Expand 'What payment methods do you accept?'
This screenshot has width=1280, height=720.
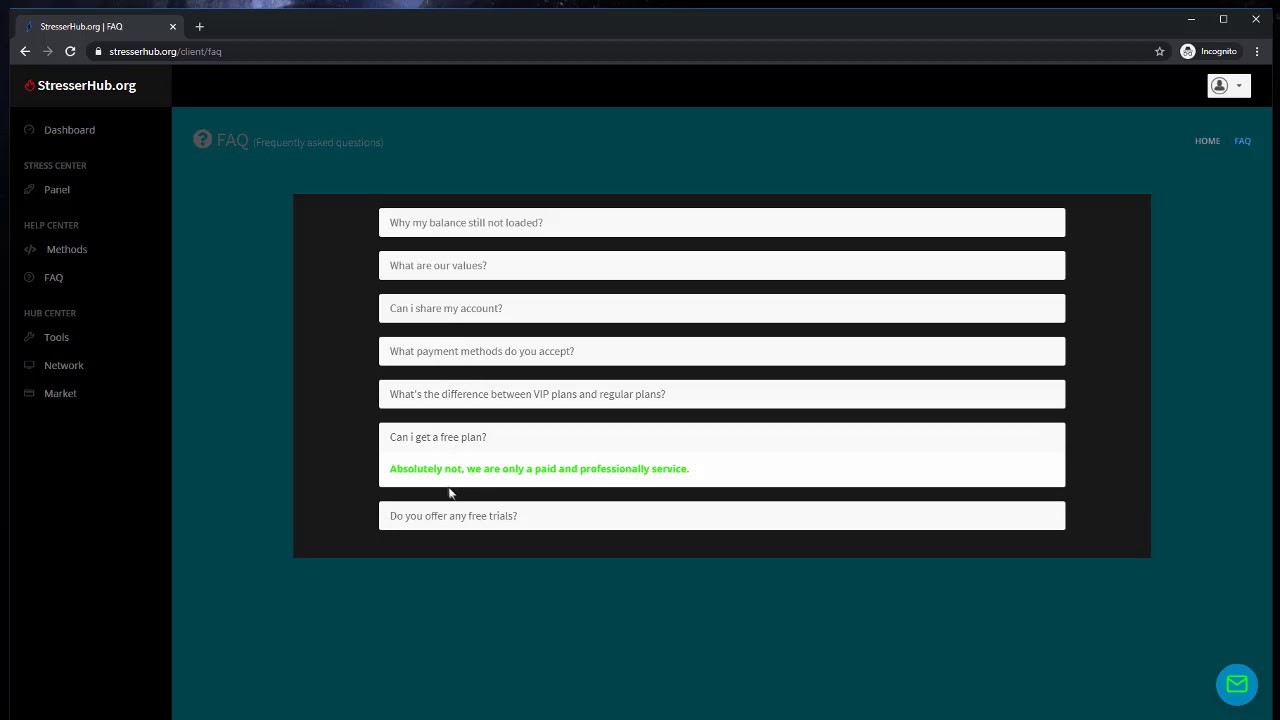point(722,352)
